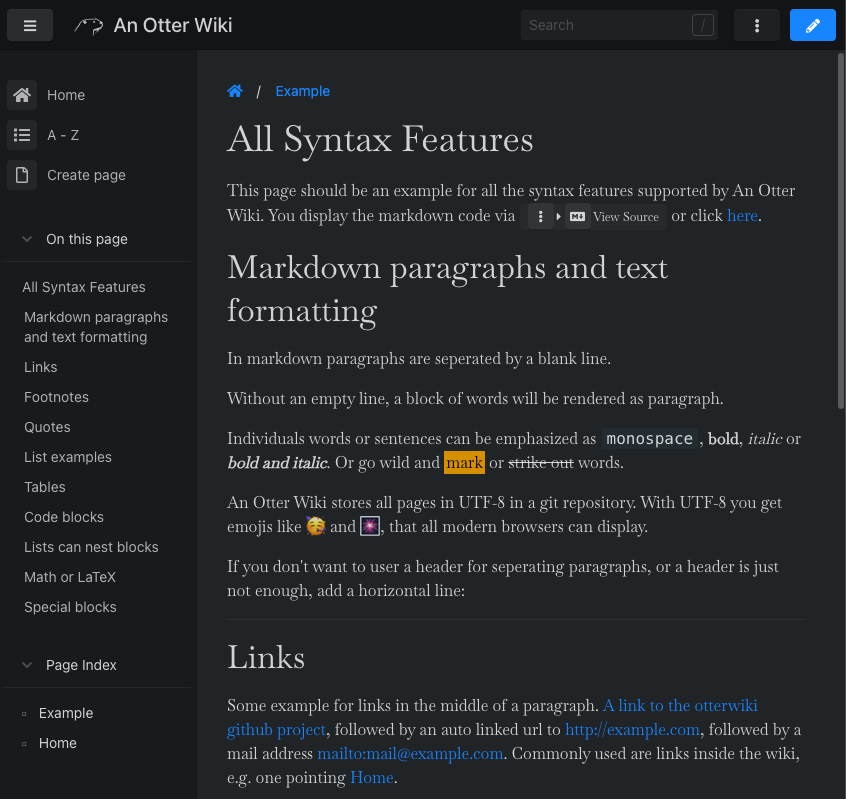This screenshot has width=846, height=799.
Task: Go to Code blocks section
Action: [x=64, y=517]
